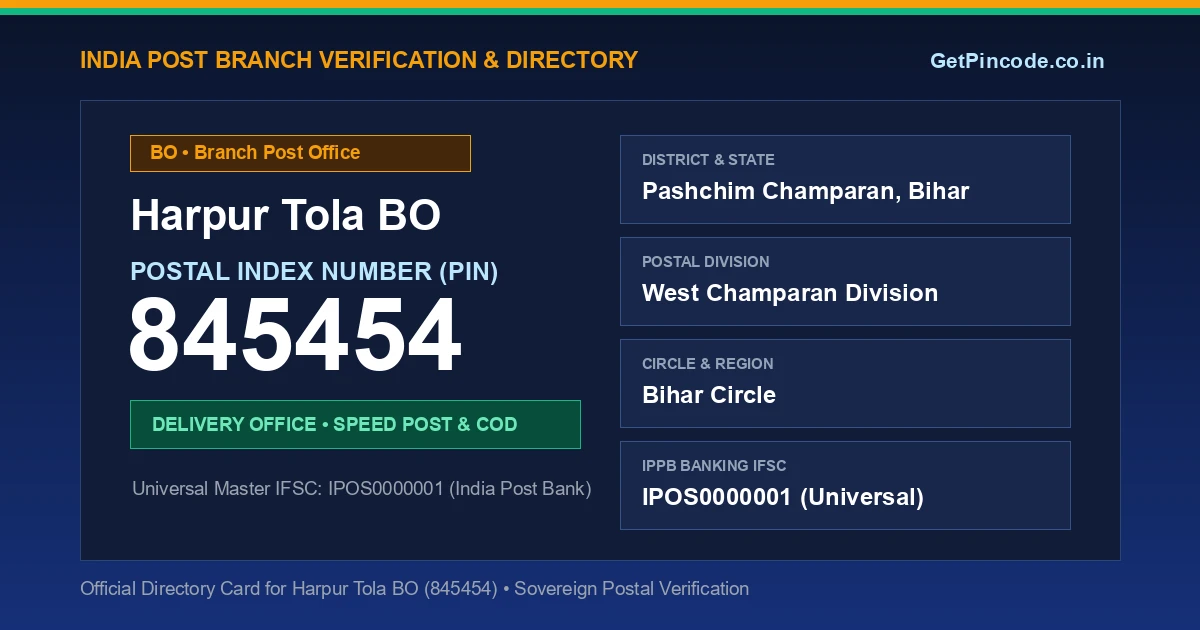Click the Bihar Circle value
The image size is (1200, 630).
click(709, 395)
